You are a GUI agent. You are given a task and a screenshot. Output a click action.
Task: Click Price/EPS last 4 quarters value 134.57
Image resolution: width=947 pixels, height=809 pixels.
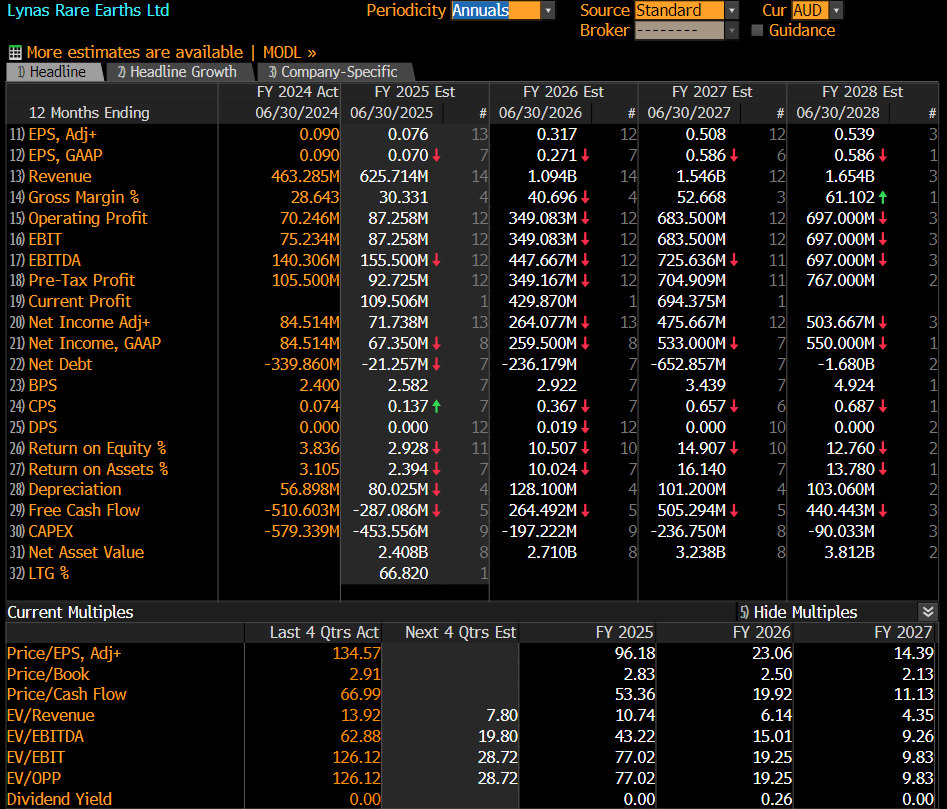click(x=356, y=653)
